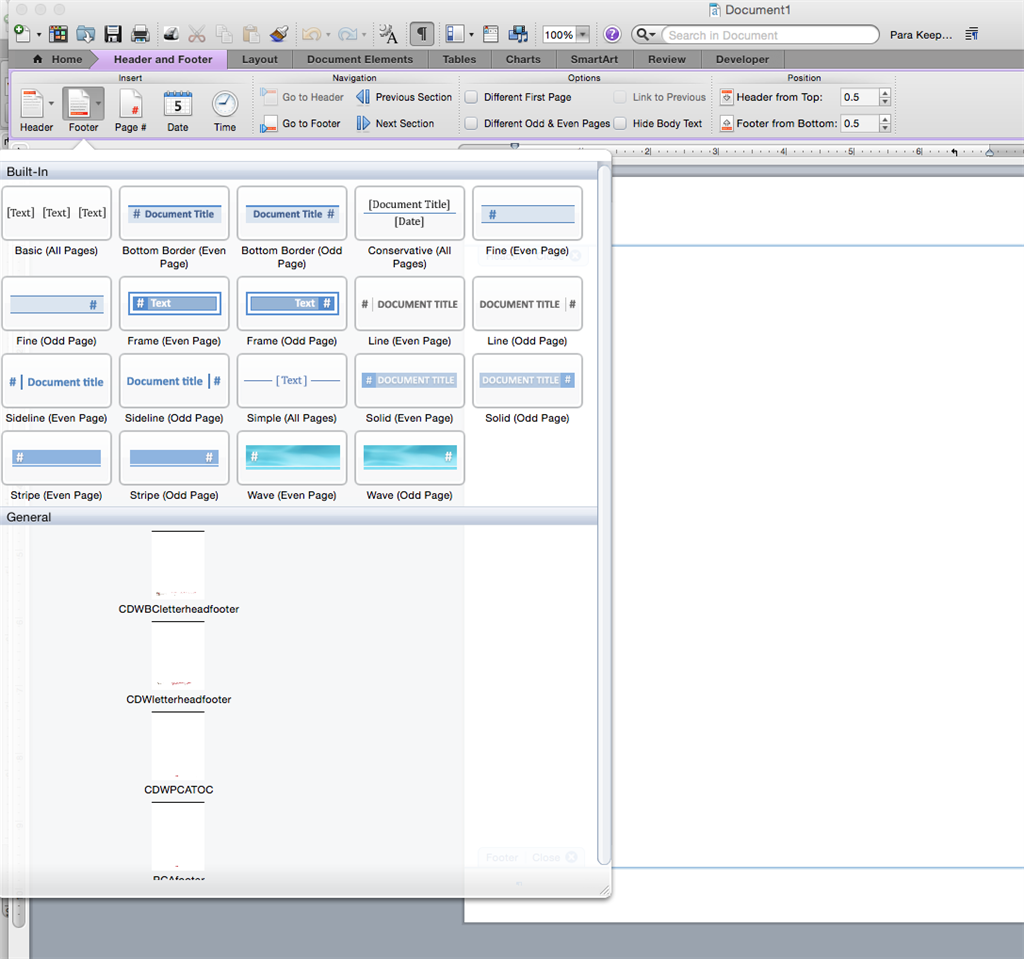Increase Header from Top stepper value
Viewport: 1024px width, 959px height.
pyautogui.click(x=885, y=93)
